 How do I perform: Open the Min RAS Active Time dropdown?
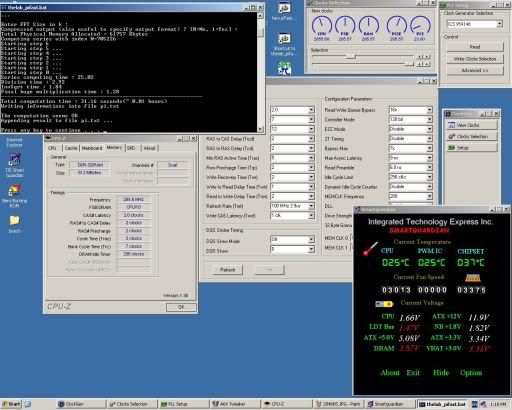click(x=311, y=158)
